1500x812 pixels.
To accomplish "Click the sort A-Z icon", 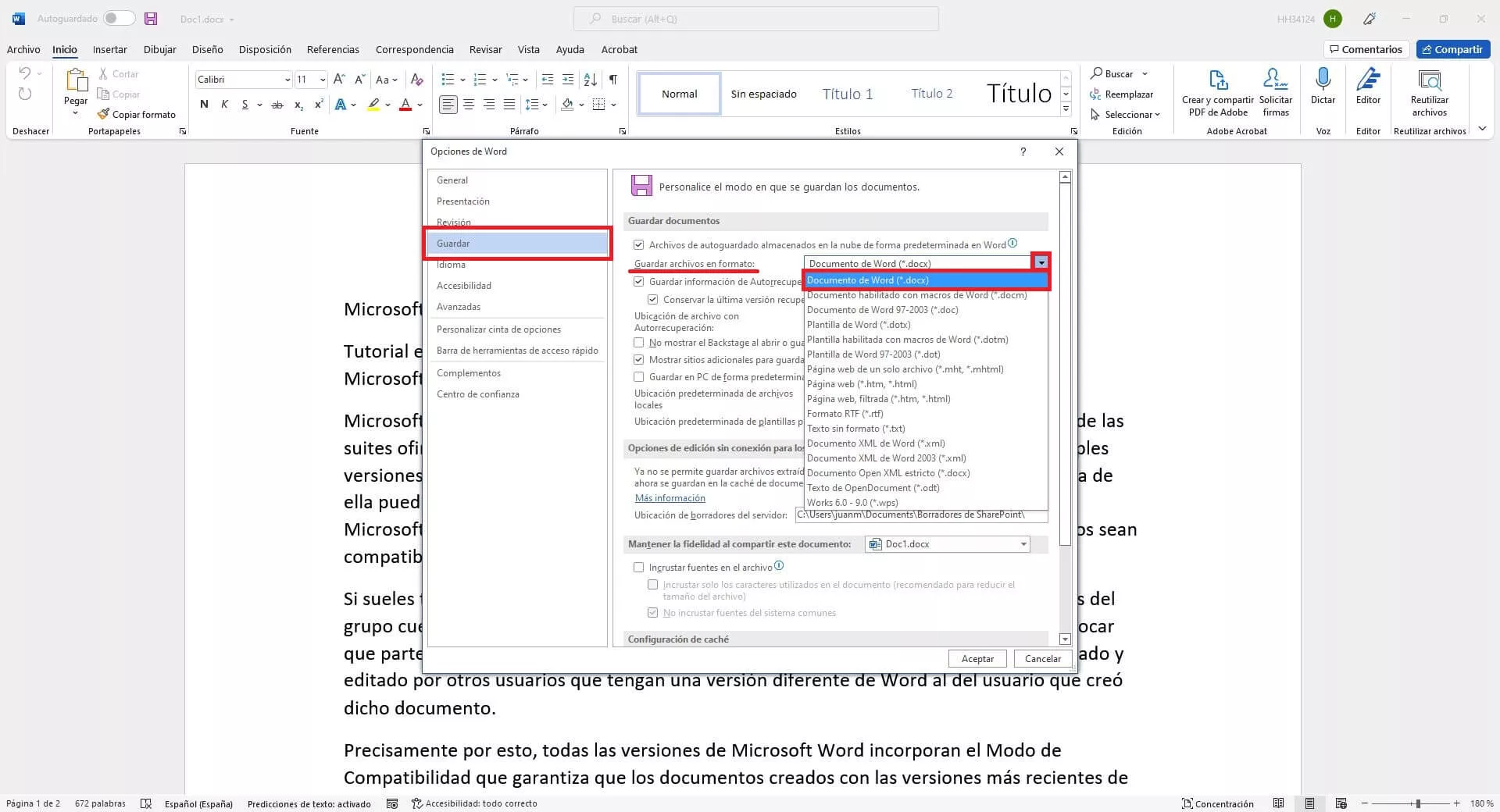I will (x=591, y=79).
